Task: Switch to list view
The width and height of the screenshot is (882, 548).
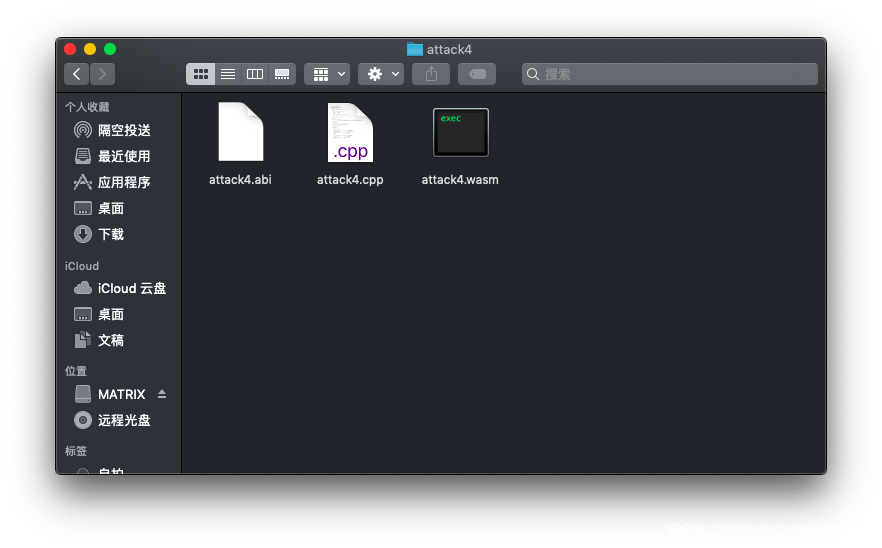Action: point(228,74)
